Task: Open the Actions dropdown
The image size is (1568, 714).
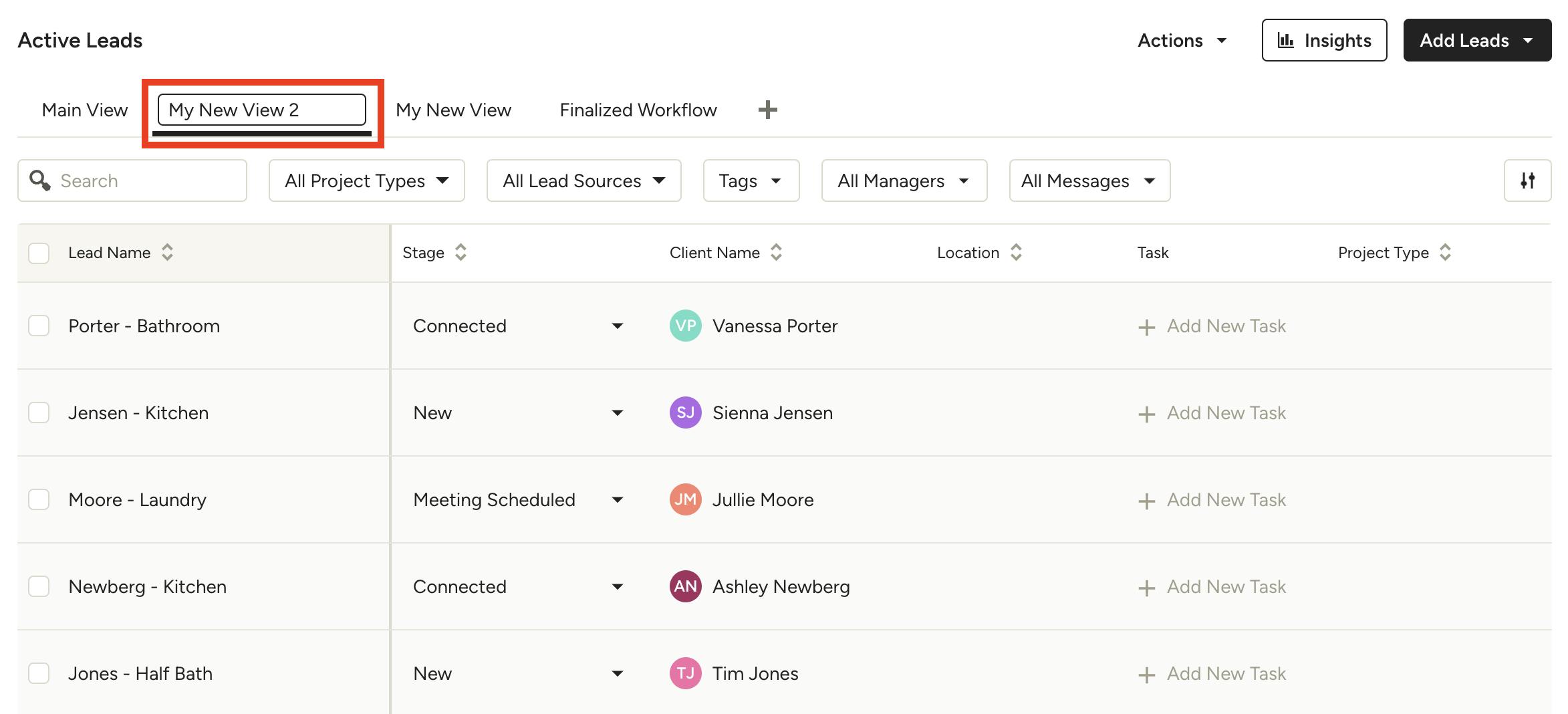Action: tap(1182, 40)
